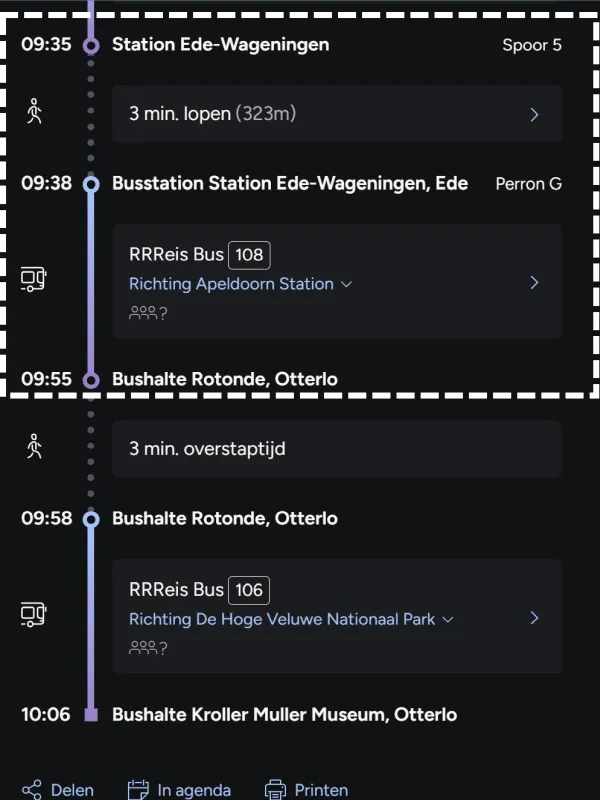
Task: Click the Bushalte Kroller Muller Museum destination
Action: click(284, 715)
